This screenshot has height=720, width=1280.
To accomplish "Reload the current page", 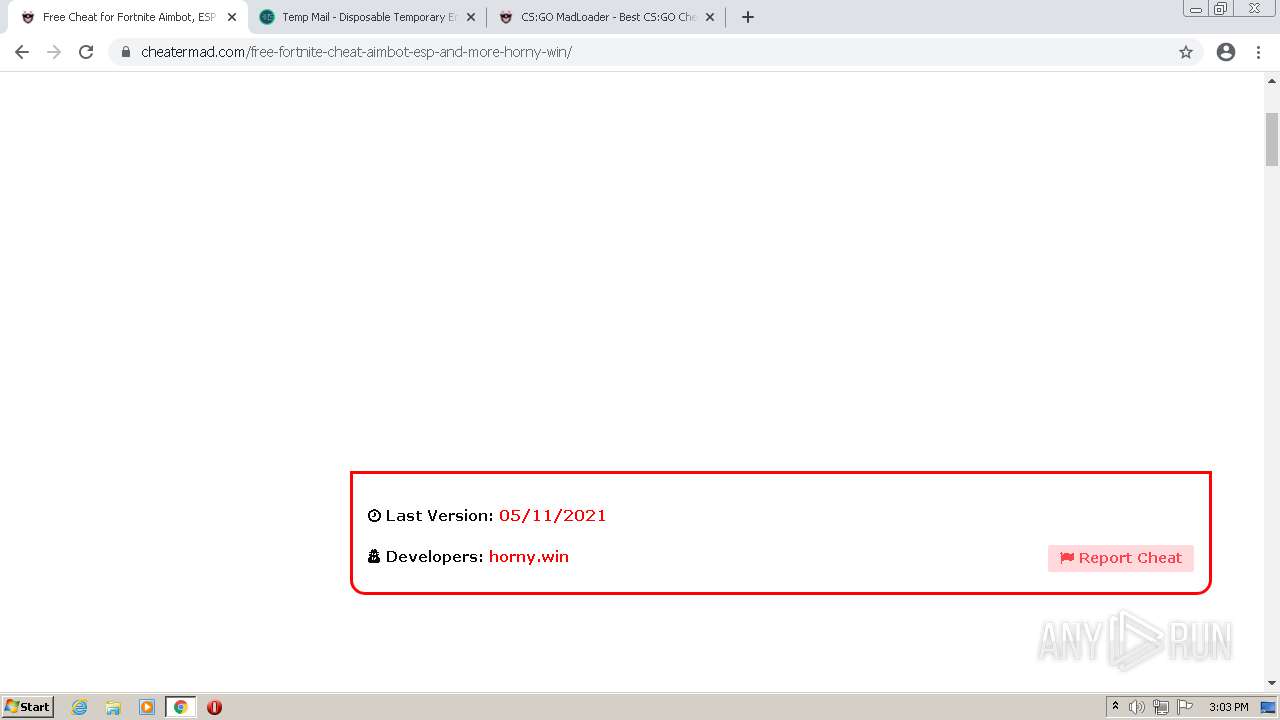I will click(86, 52).
